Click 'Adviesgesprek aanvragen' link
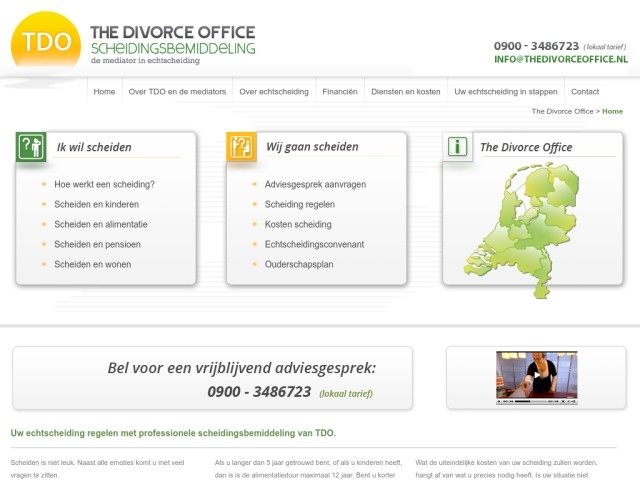Viewport: 640px width, 480px height. pyautogui.click(x=315, y=185)
